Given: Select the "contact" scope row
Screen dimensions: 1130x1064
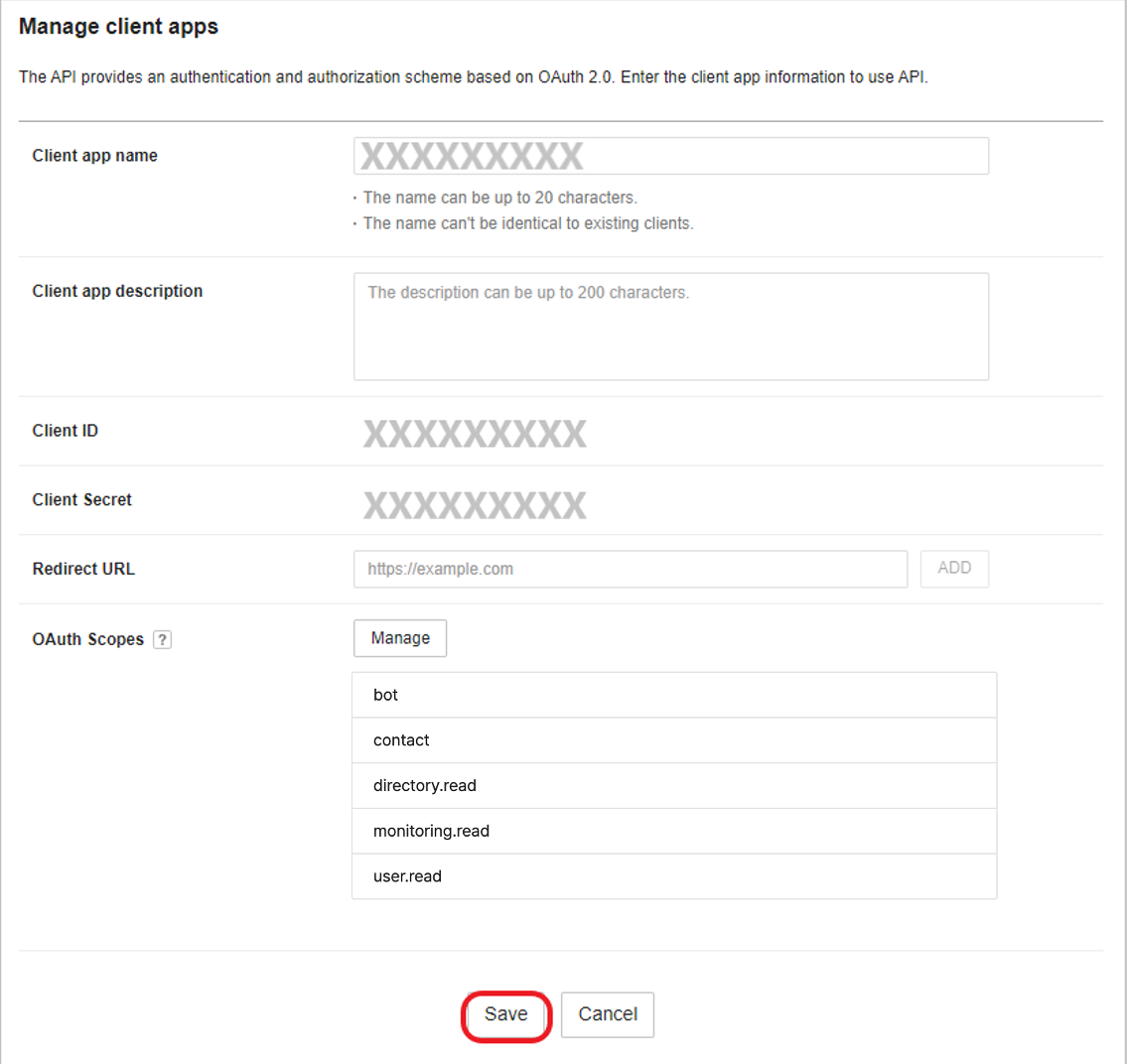Looking at the screenshot, I should 674,740.
